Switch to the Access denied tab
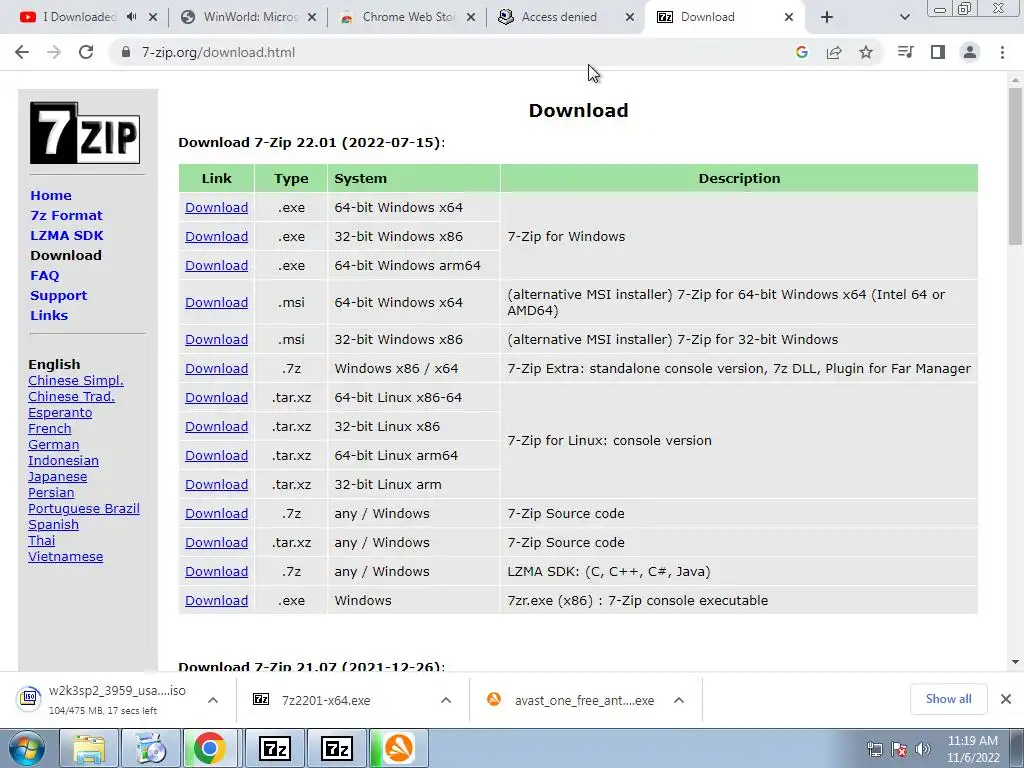The width and height of the screenshot is (1024, 768). [558, 17]
